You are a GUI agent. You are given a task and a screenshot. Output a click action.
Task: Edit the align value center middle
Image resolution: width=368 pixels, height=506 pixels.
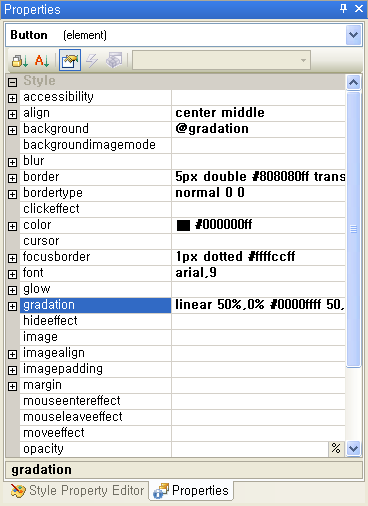coord(258,113)
